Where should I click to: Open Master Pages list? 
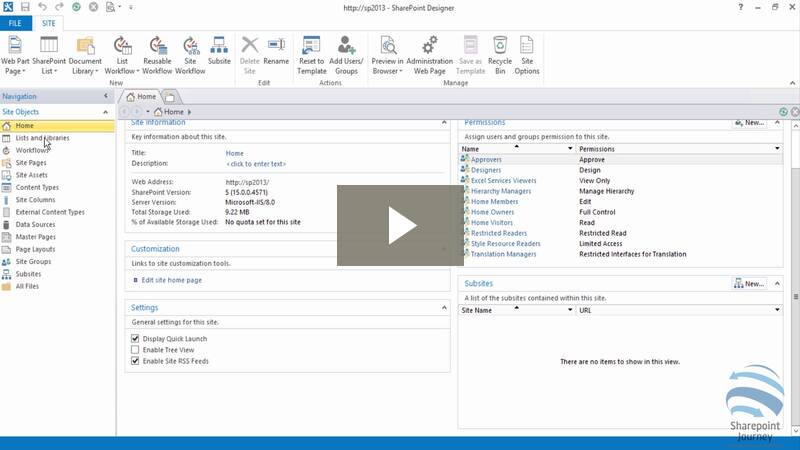[36, 237]
